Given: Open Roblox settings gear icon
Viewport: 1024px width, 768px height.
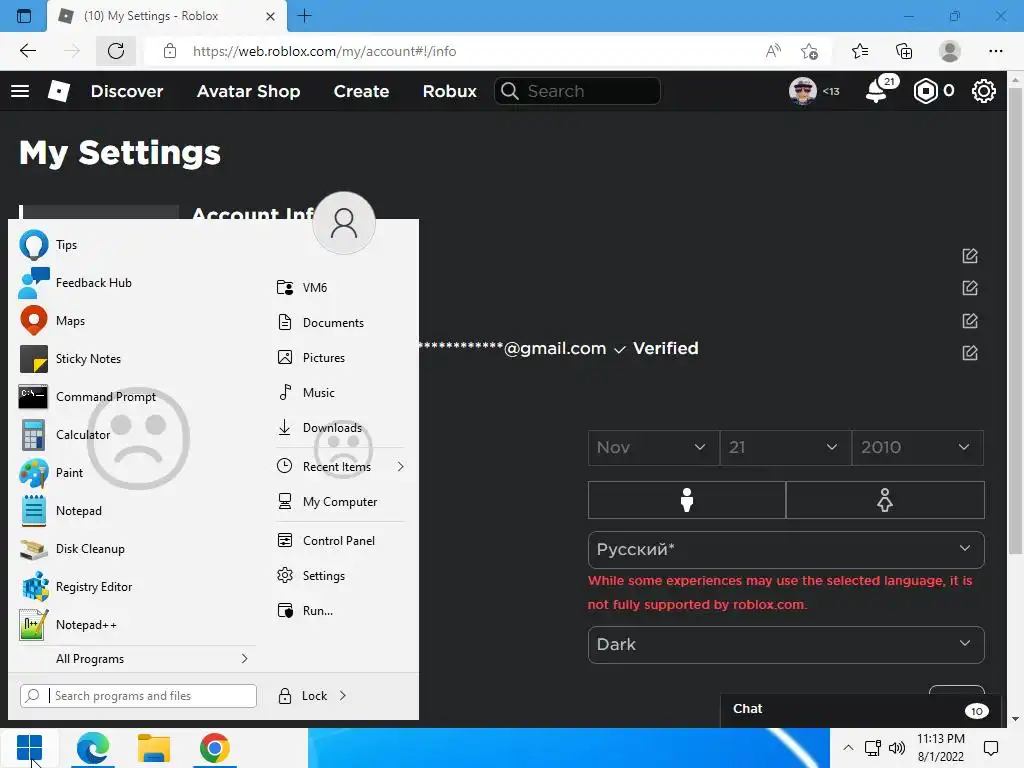Looking at the screenshot, I should 984,91.
